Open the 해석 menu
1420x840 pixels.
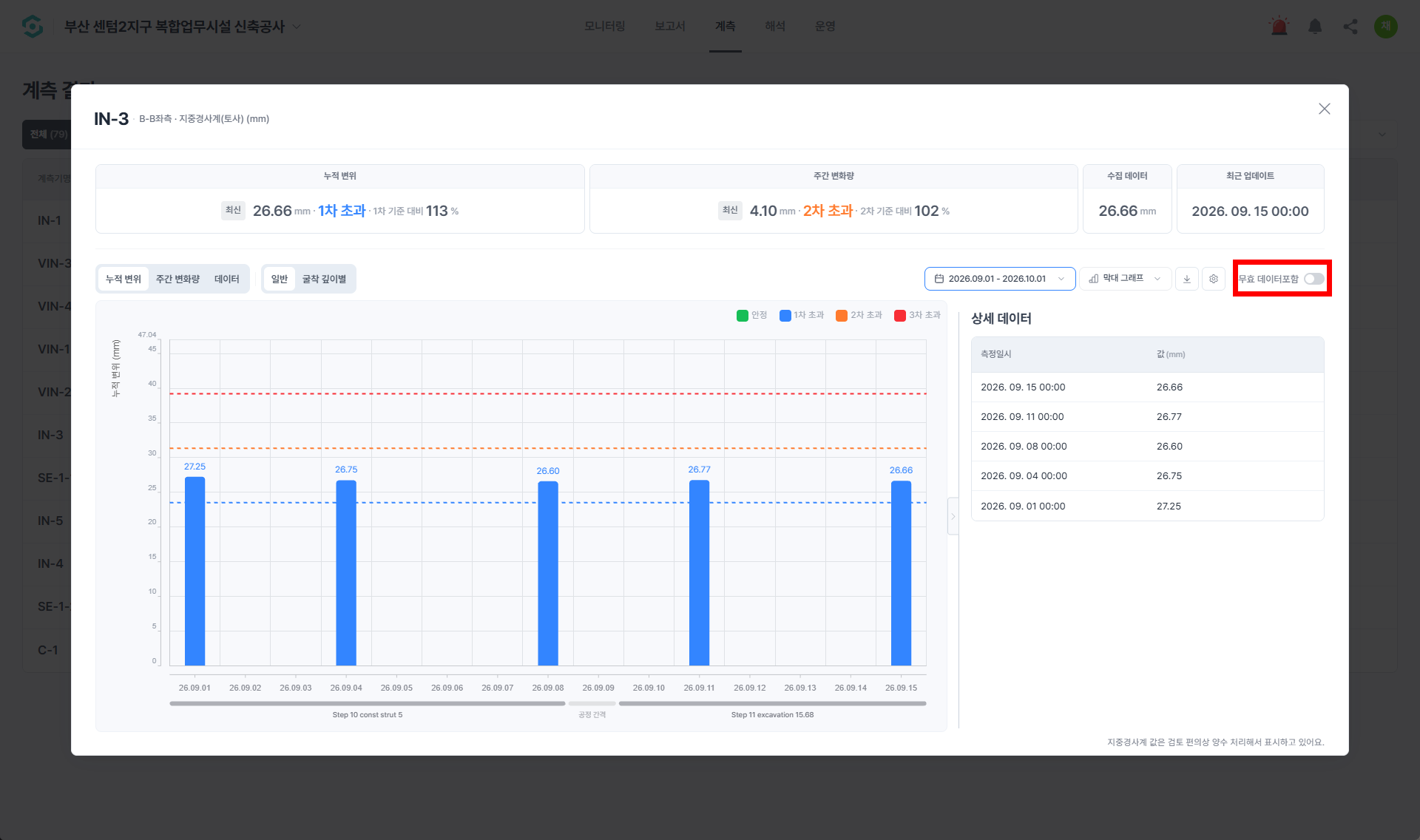(x=775, y=27)
